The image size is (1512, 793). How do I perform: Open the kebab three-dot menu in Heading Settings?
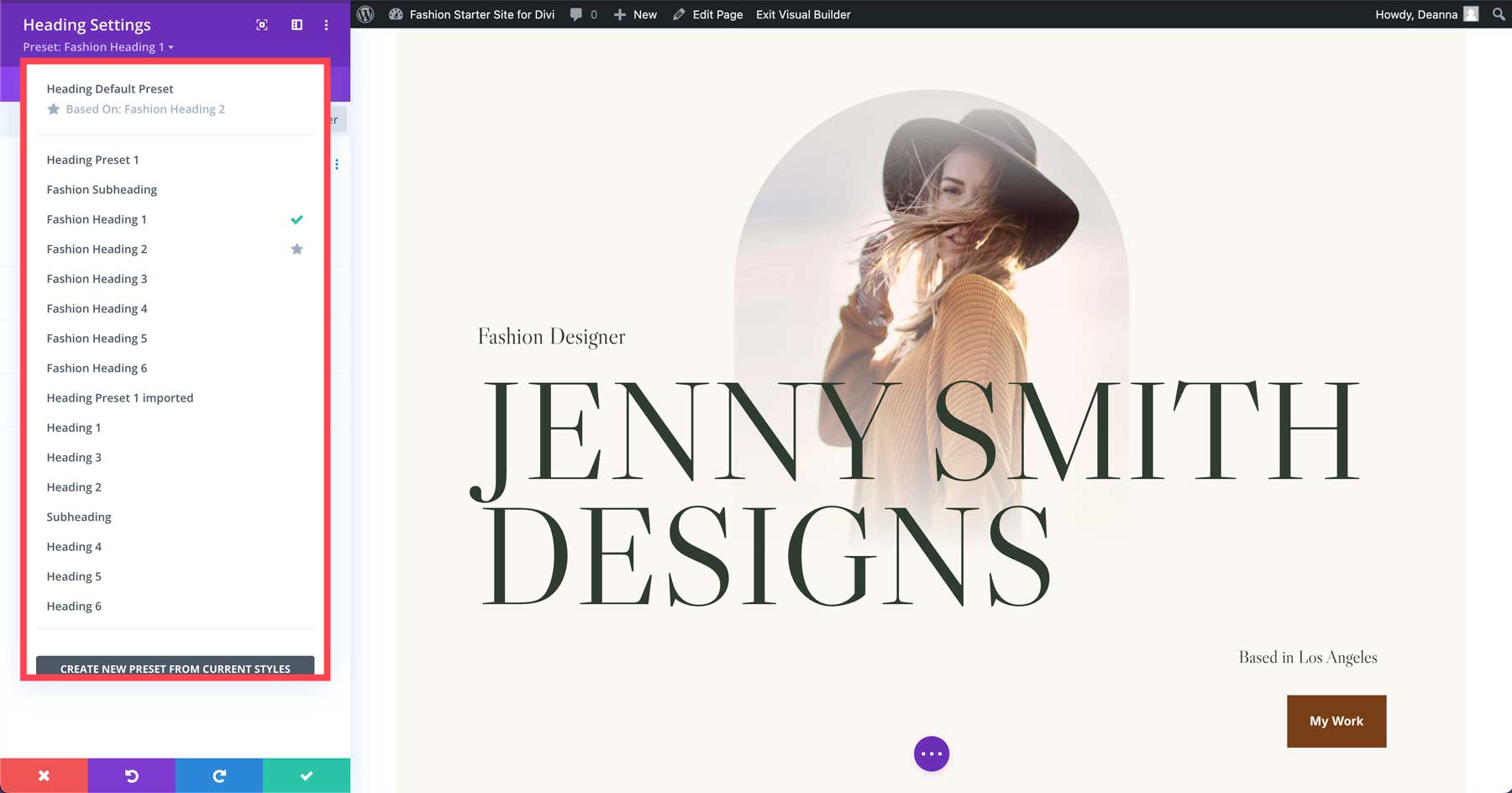coord(326,25)
